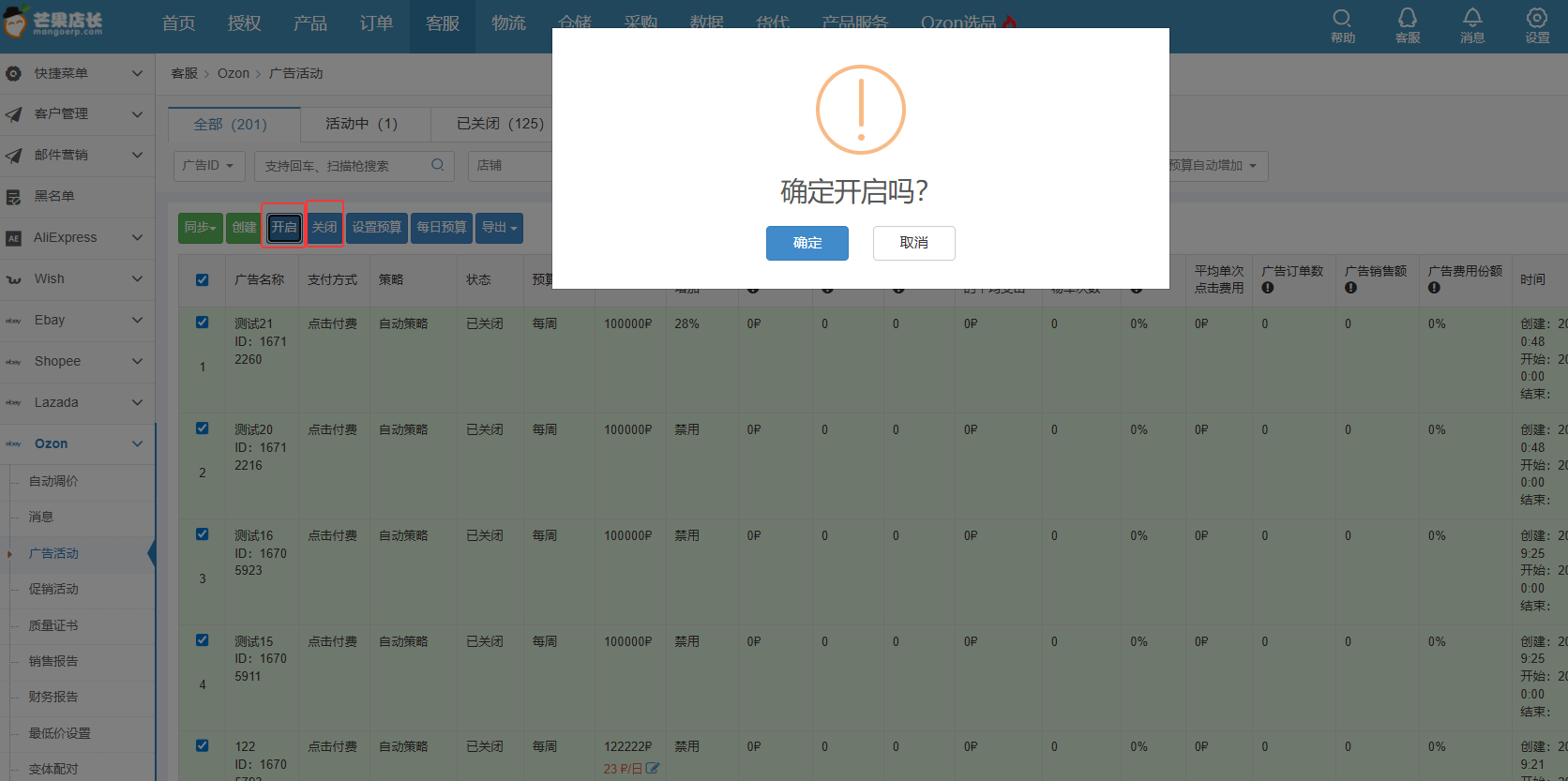The height and width of the screenshot is (781, 1568).
Task: Open the 广告ID dropdown filter
Action: pyautogui.click(x=209, y=166)
